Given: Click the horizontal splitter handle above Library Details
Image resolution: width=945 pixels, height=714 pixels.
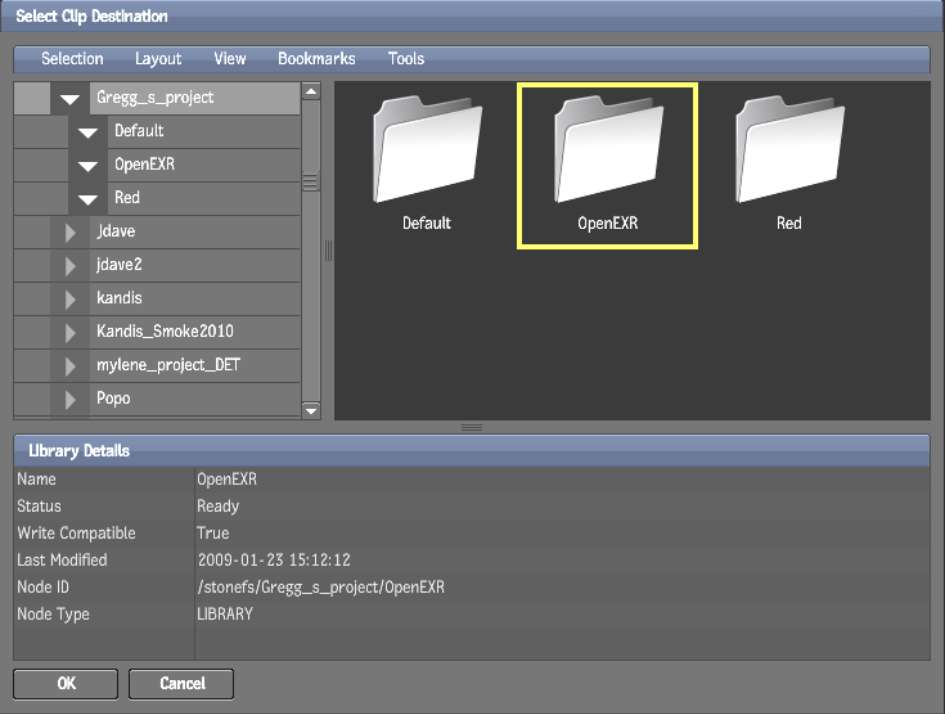Looking at the screenshot, I should [472, 427].
